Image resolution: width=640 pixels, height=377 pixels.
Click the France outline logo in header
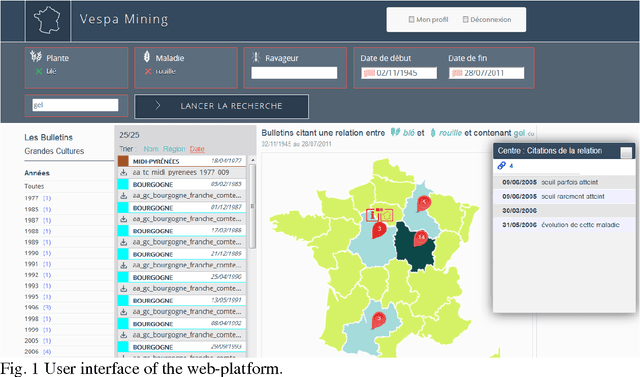(47, 20)
